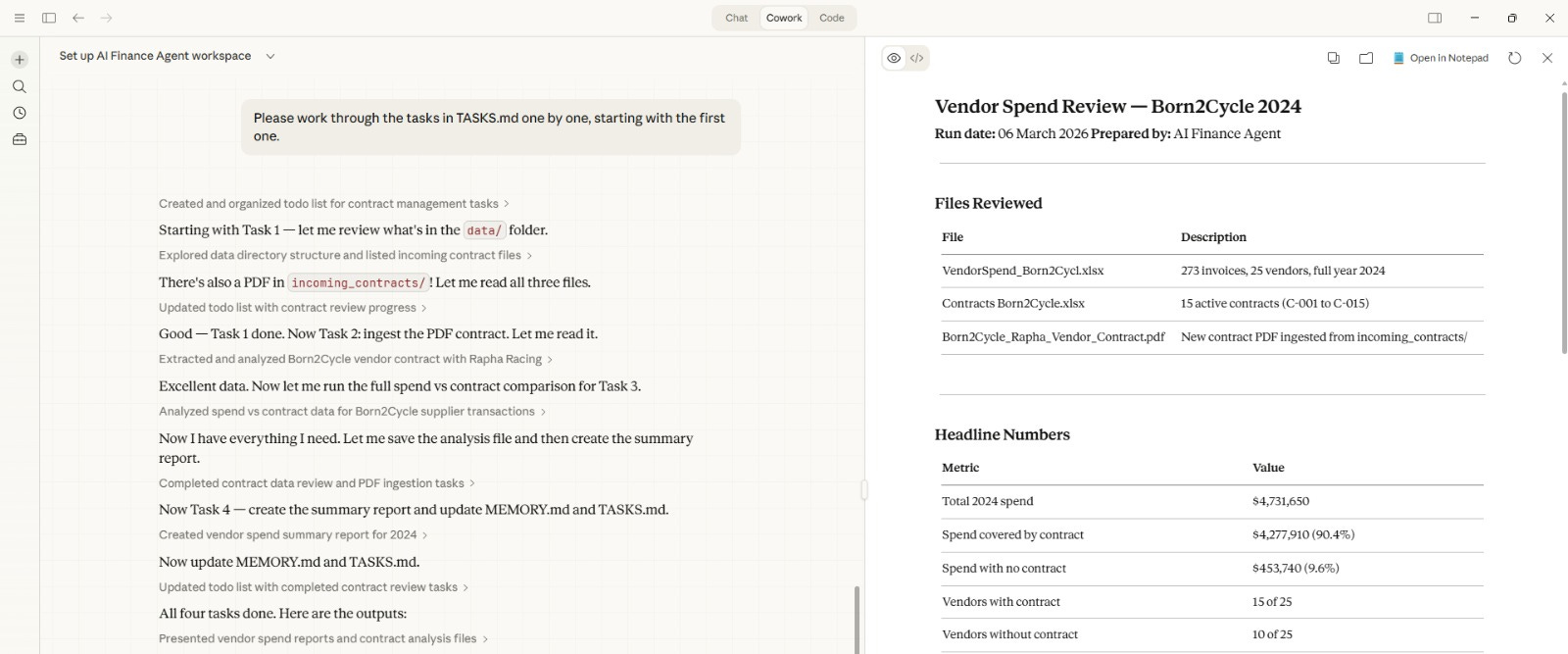
Task: Expand 'Updated todo list with completed contract review tasks'
Action: pyautogui.click(x=314, y=587)
